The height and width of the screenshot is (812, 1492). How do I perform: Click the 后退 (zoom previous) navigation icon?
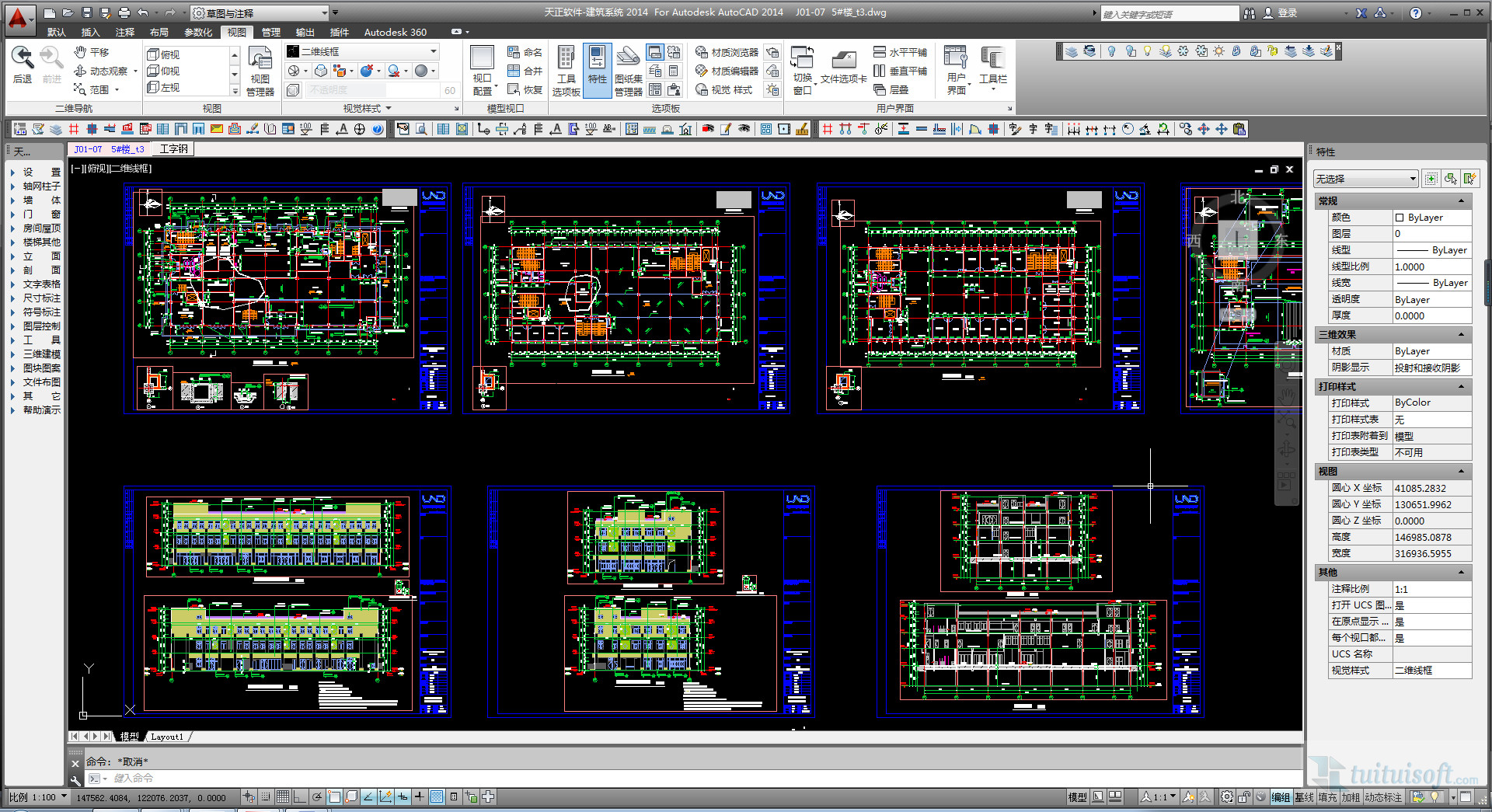pos(23,62)
